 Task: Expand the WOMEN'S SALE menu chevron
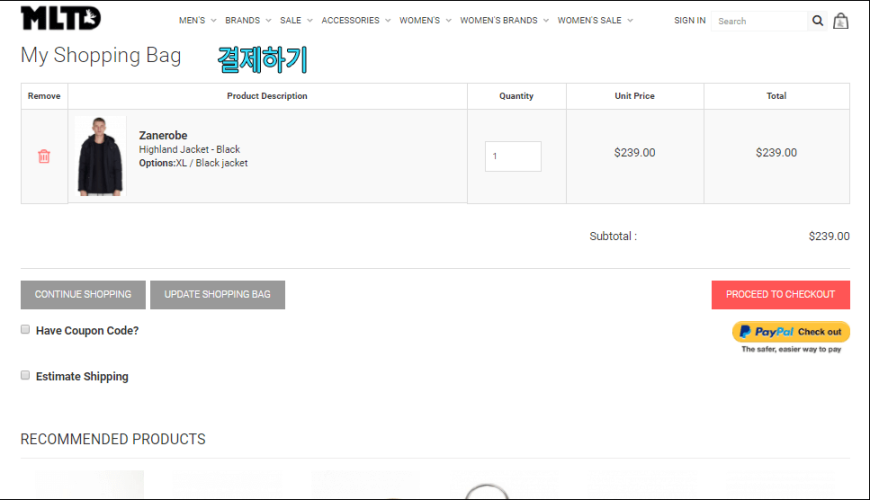(630, 21)
